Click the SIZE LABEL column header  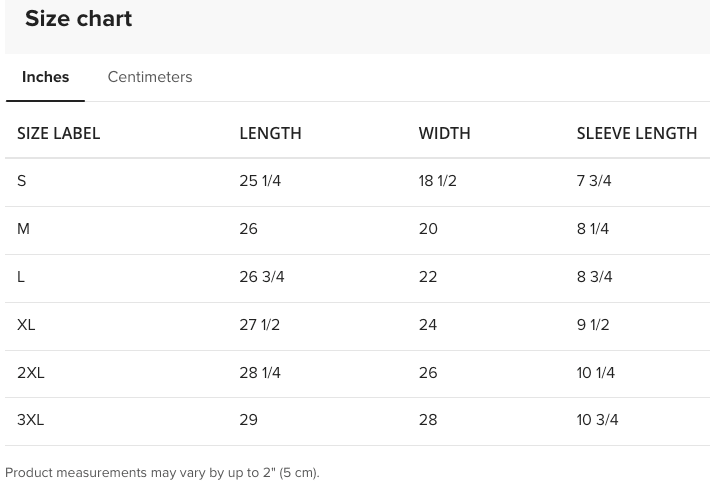point(59,133)
